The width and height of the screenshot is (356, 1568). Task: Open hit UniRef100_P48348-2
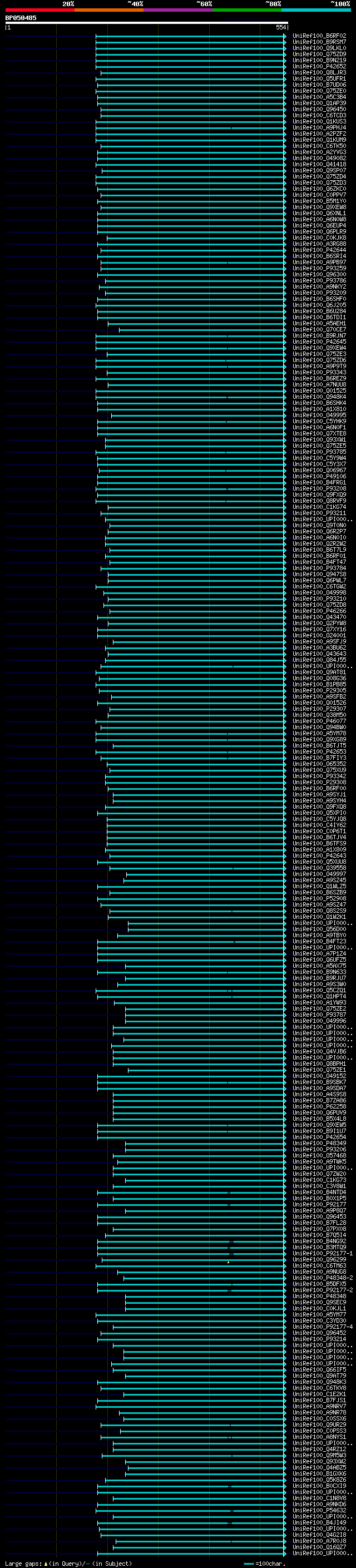(323, 1278)
